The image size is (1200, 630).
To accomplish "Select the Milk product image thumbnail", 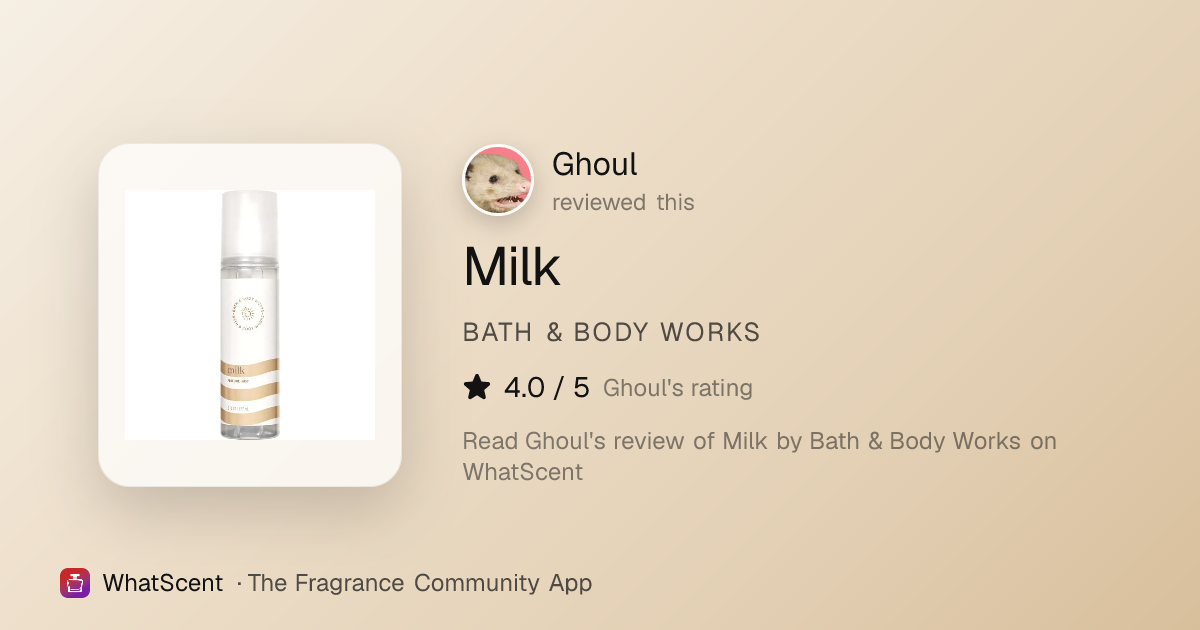I will pos(250,315).
